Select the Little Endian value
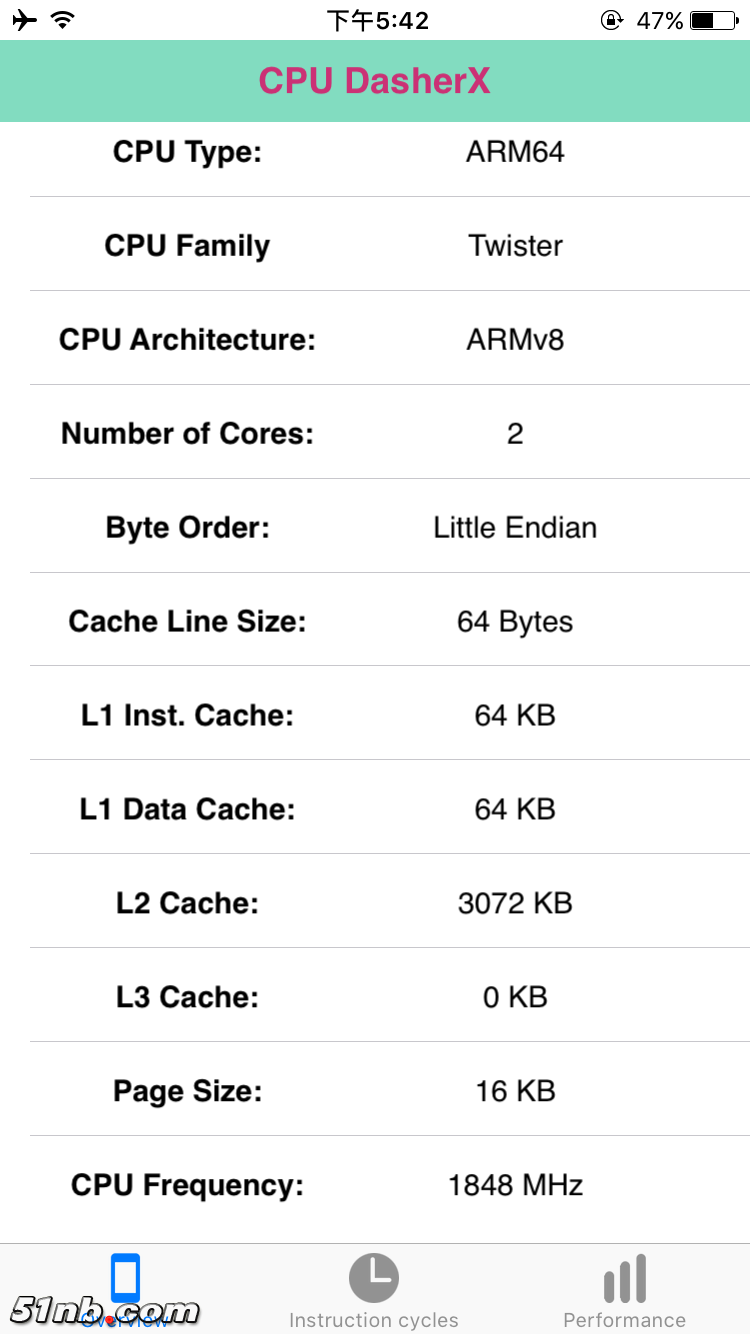Image resolution: width=750 pixels, height=1334 pixels. pos(515,528)
